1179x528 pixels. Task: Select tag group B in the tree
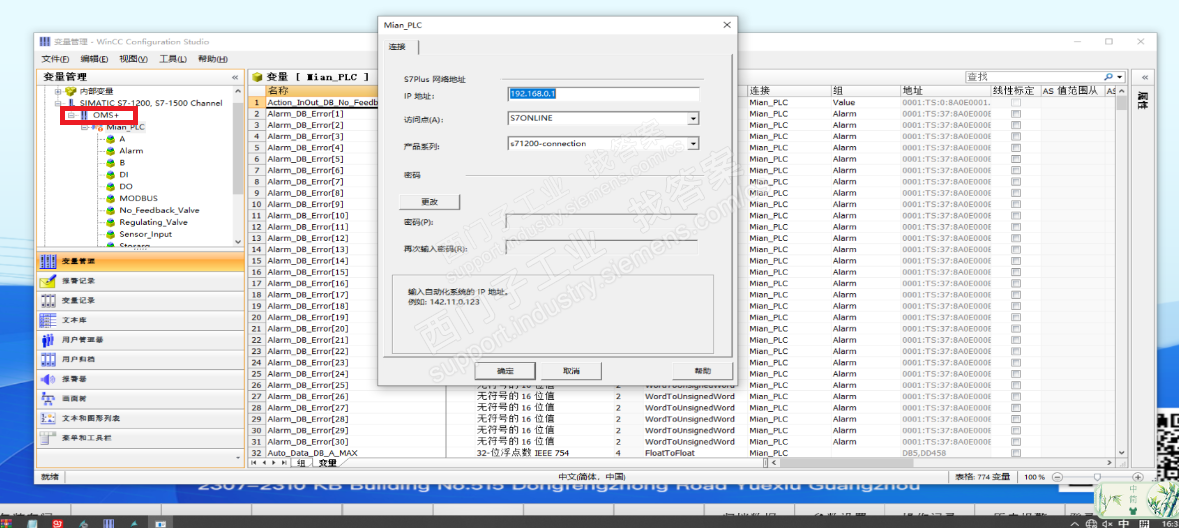[122, 162]
